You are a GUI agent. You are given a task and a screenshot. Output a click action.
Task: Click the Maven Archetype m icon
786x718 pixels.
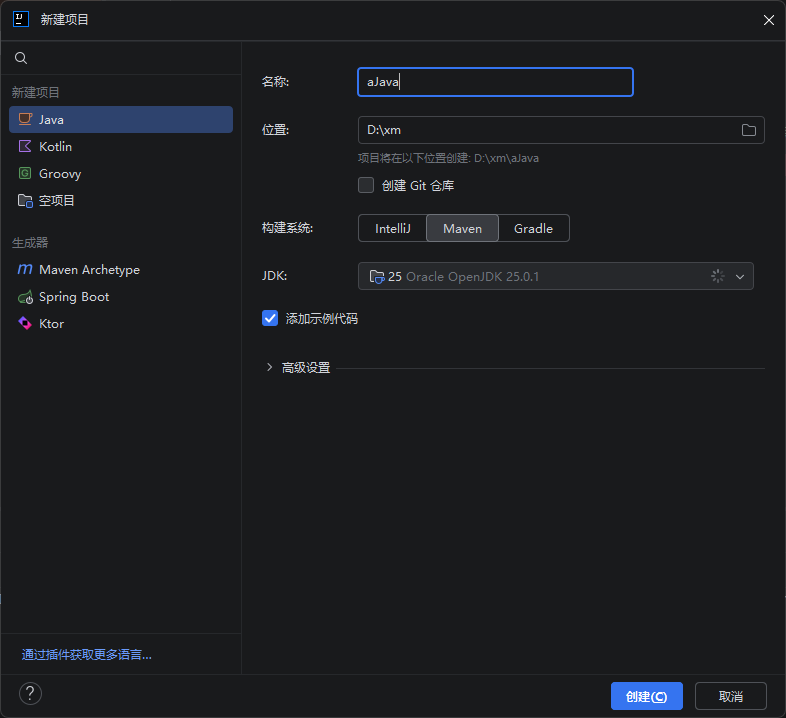tap(25, 269)
